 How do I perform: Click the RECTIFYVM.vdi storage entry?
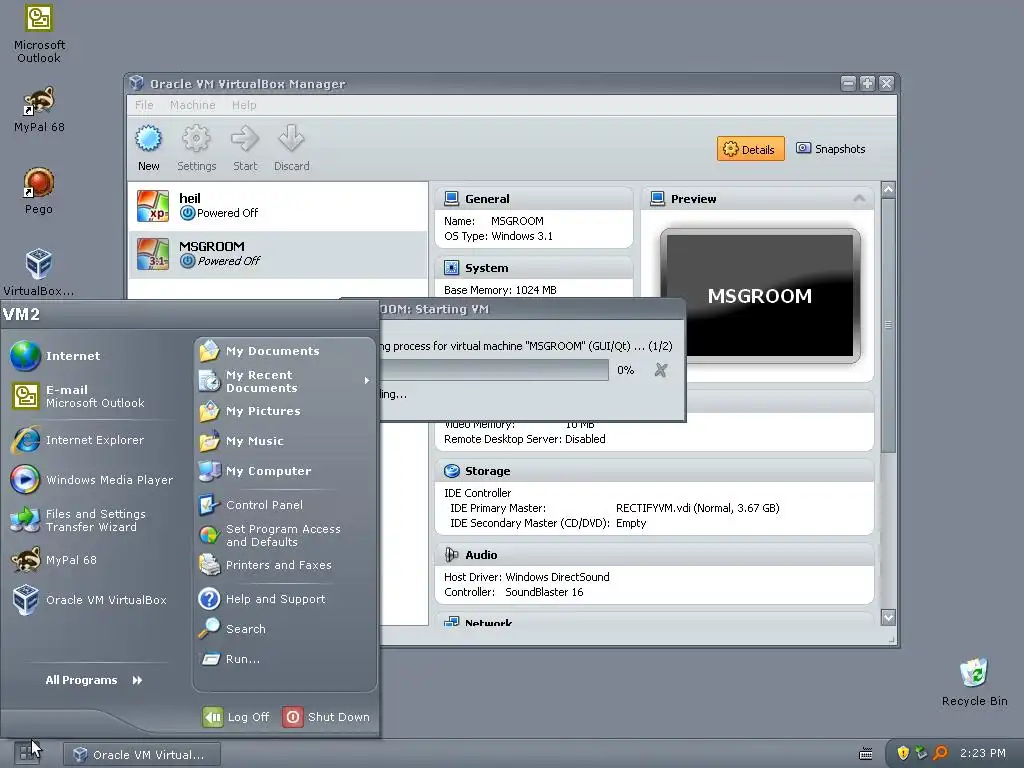tap(697, 508)
